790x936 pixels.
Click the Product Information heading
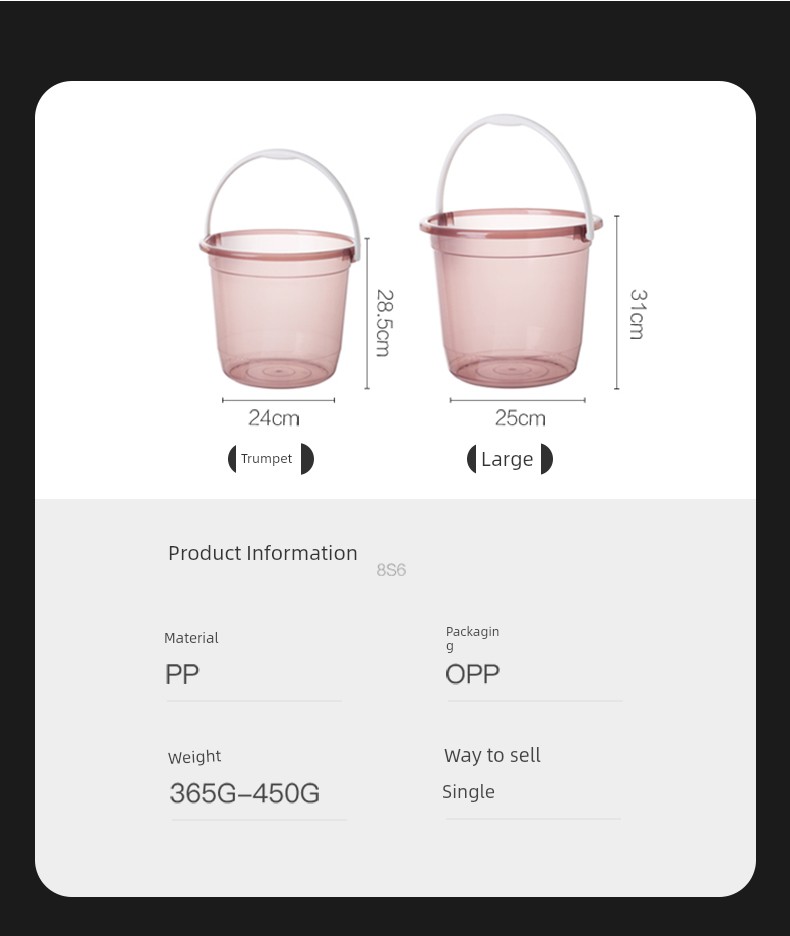262,553
